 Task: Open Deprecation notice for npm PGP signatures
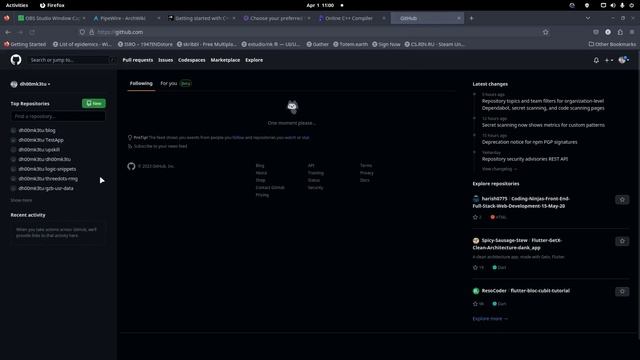(529, 142)
